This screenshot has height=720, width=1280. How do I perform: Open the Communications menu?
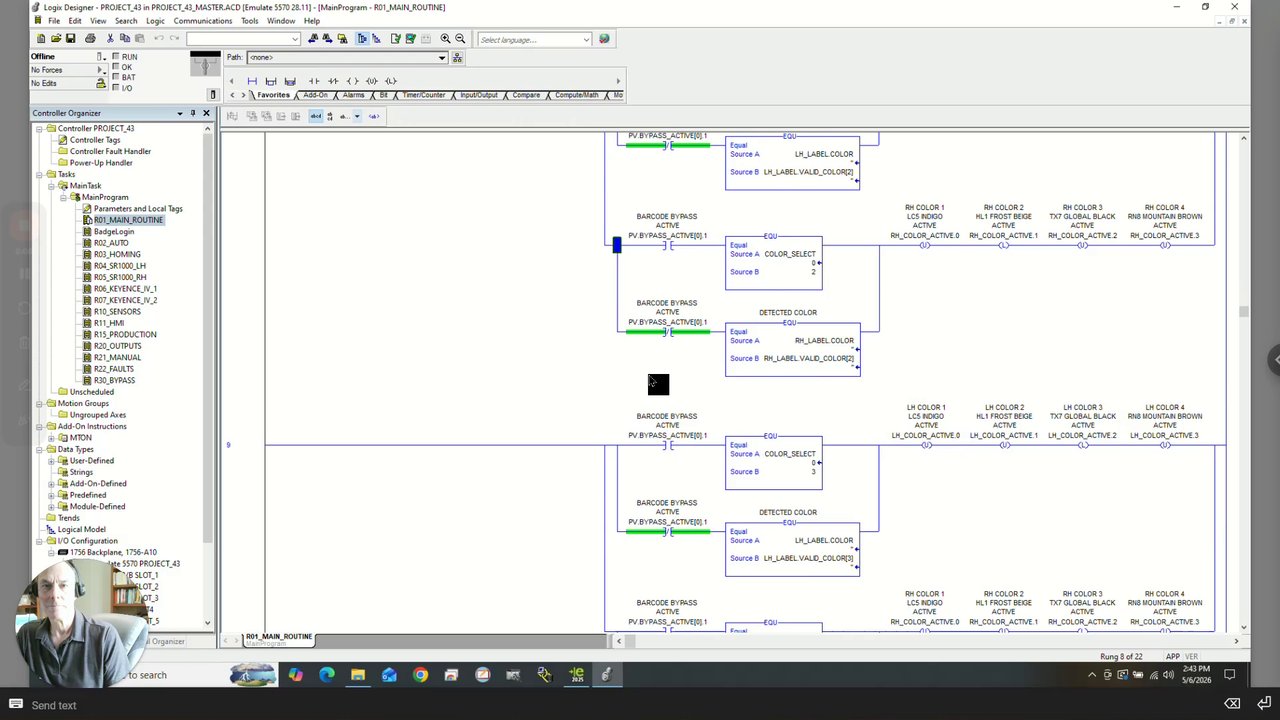(x=202, y=21)
